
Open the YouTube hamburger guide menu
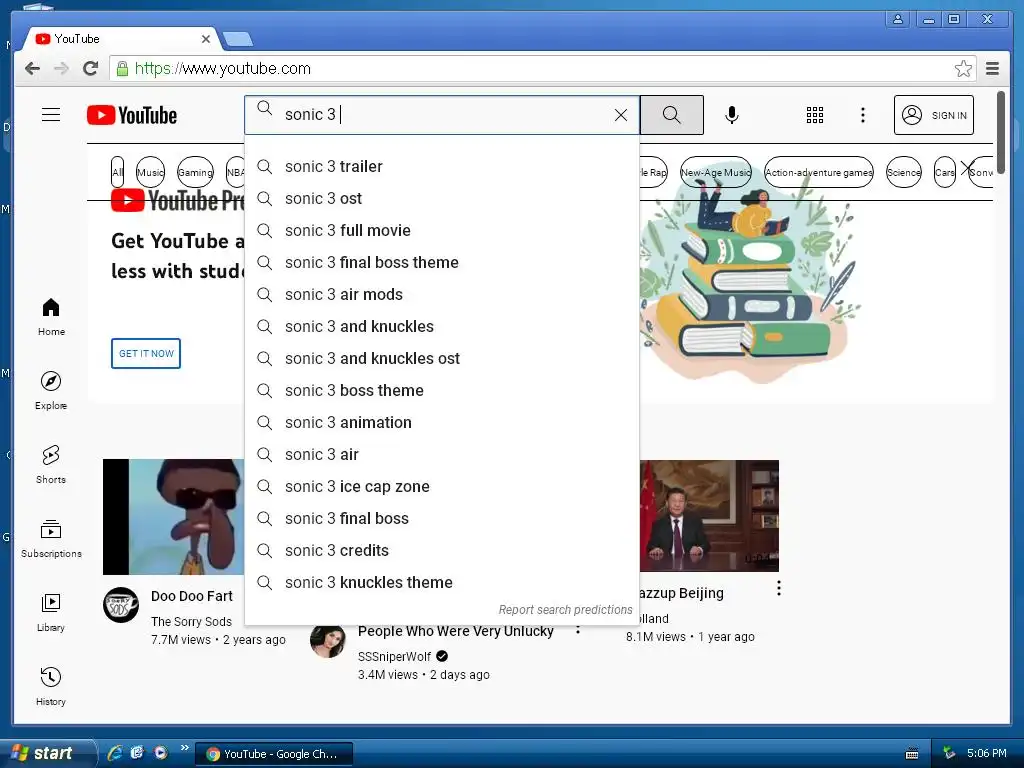click(x=51, y=115)
